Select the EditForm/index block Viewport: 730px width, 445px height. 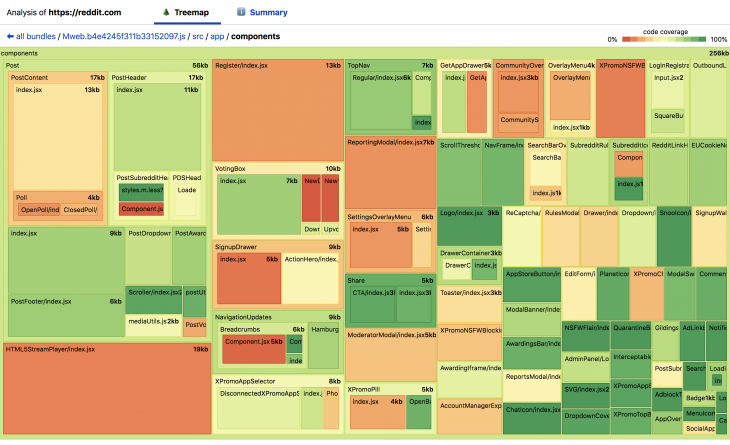point(579,294)
